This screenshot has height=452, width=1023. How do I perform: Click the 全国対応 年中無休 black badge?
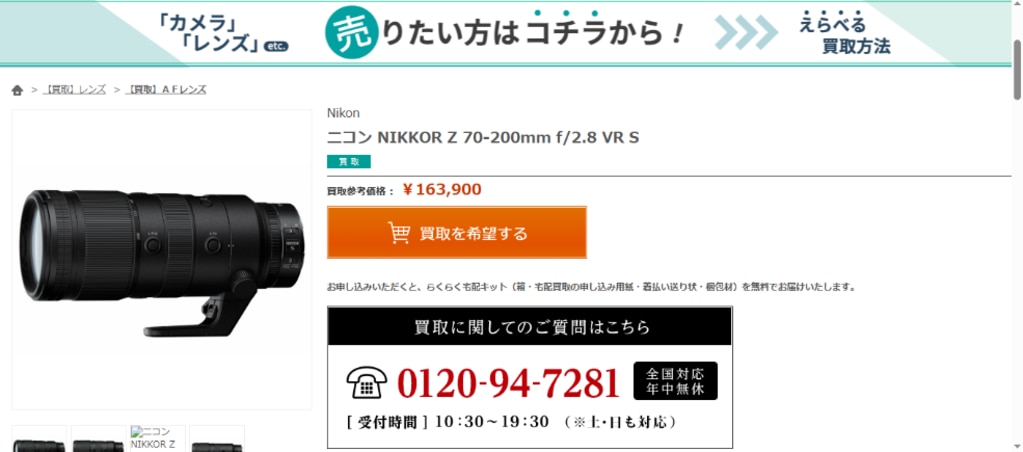(x=675, y=381)
